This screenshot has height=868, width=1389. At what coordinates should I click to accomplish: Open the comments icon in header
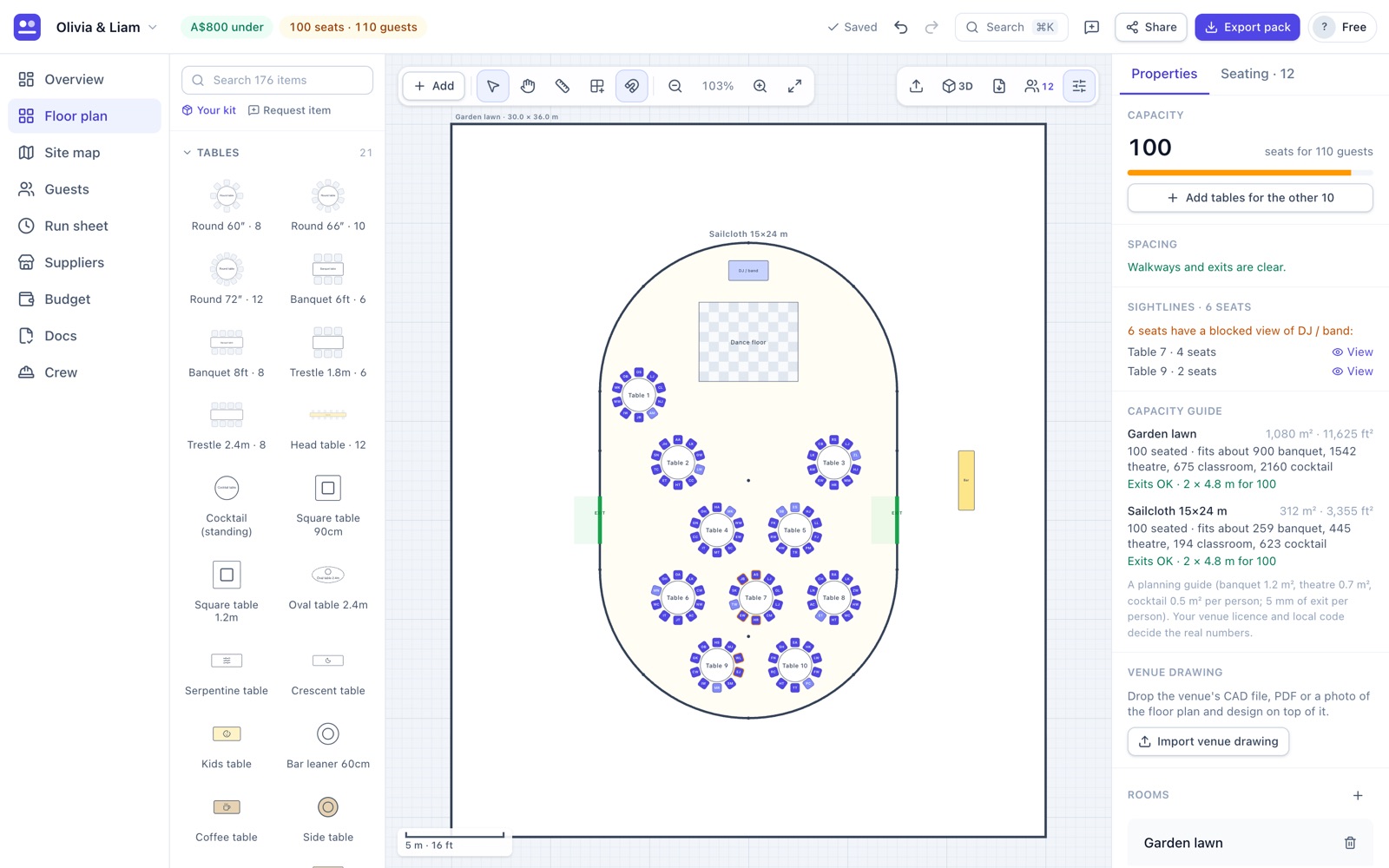click(1092, 27)
